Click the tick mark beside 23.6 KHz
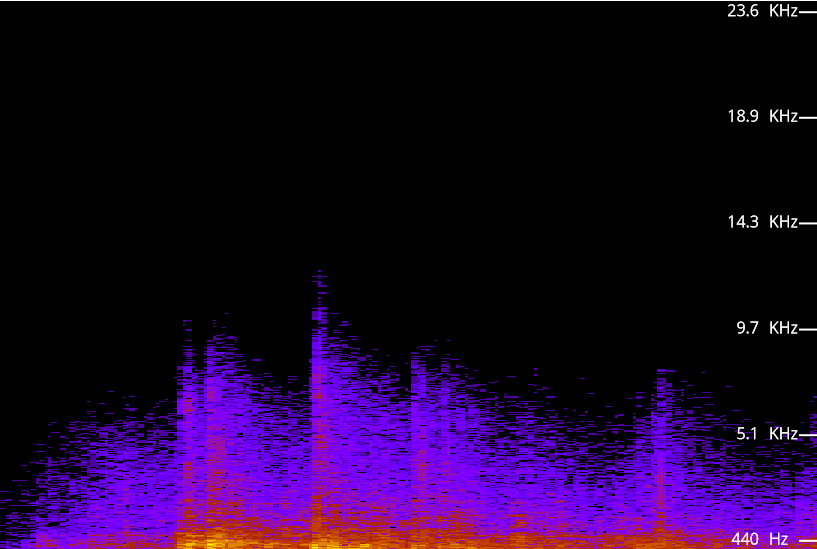 click(x=808, y=12)
